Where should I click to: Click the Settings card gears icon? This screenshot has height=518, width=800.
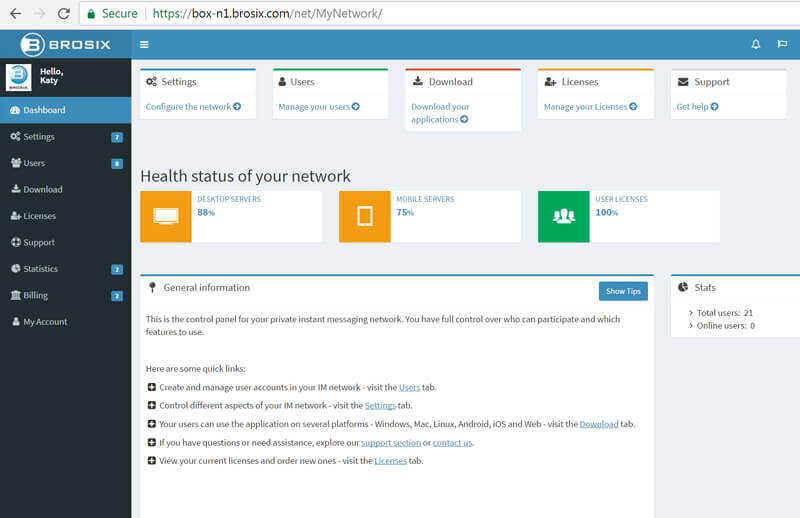pyautogui.click(x=152, y=82)
